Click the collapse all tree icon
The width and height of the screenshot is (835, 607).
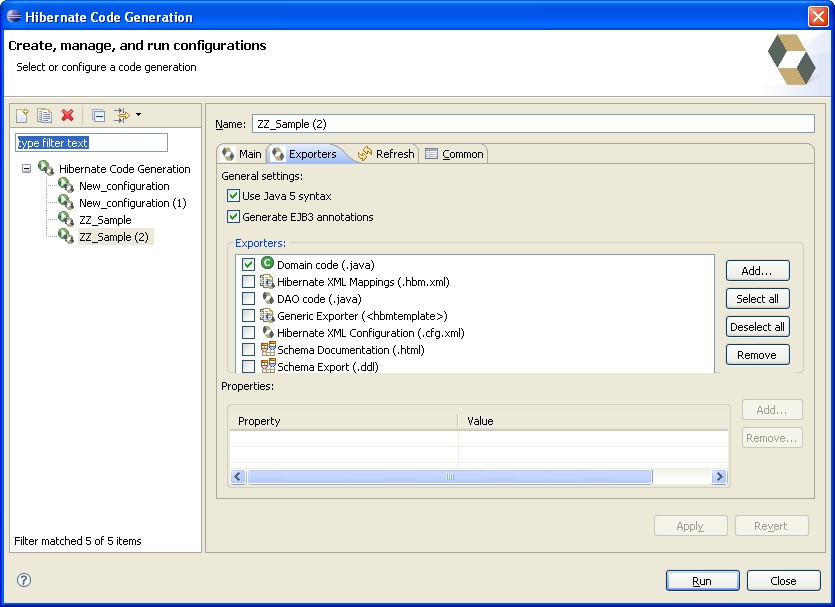(x=98, y=116)
